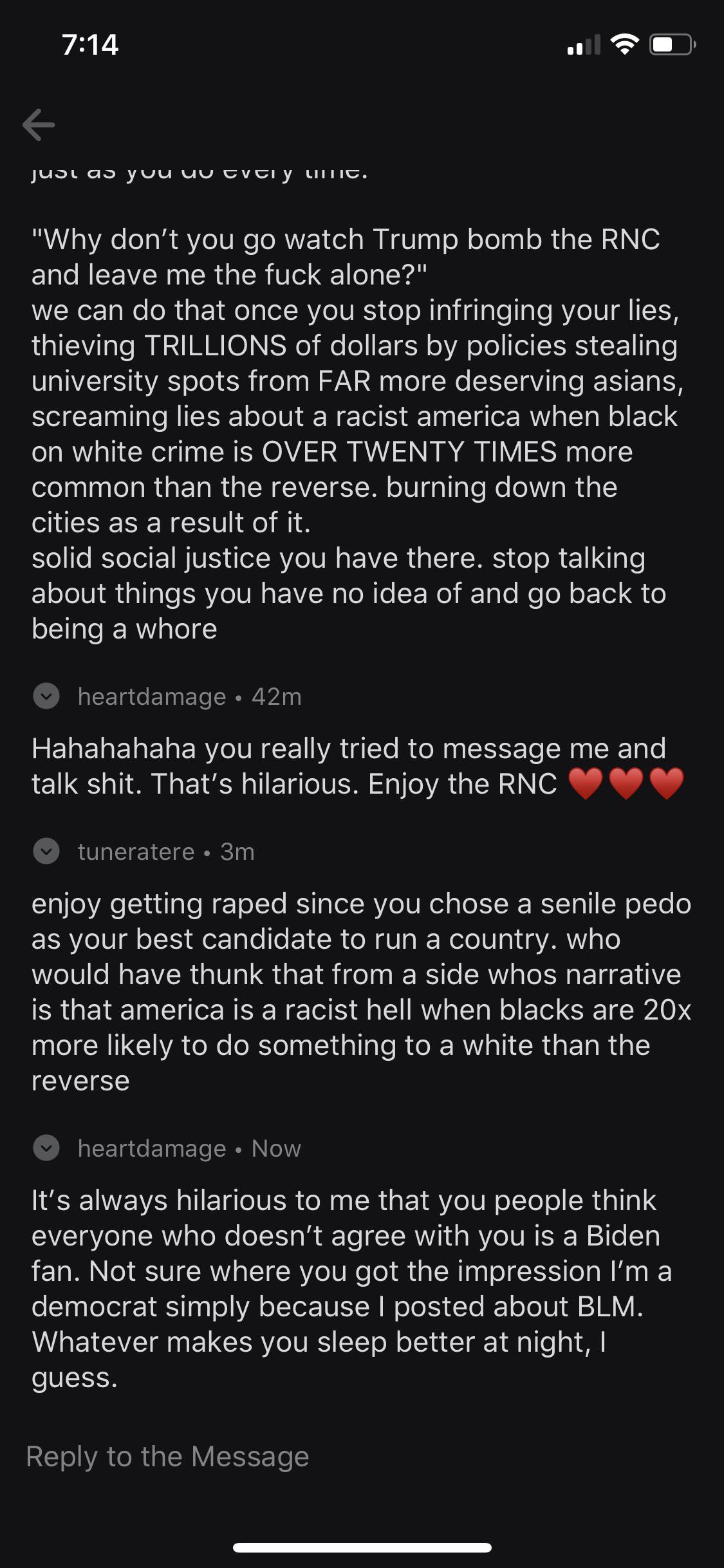724x1568 pixels.
Task: Open tuneratere's user profile
Action: coord(136,852)
